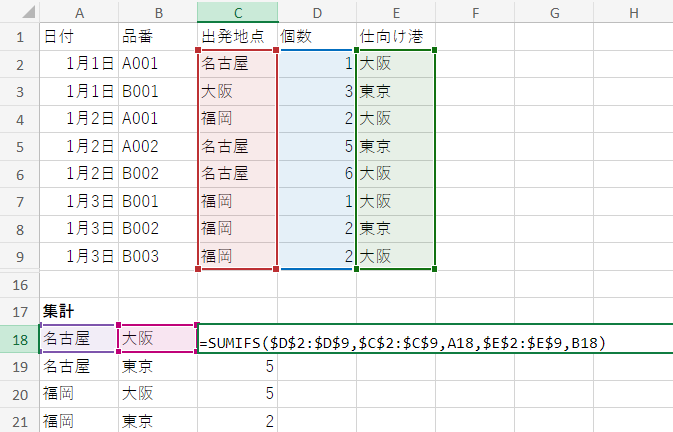
Task: Select cell C20 with result 5
Action: 237,394
